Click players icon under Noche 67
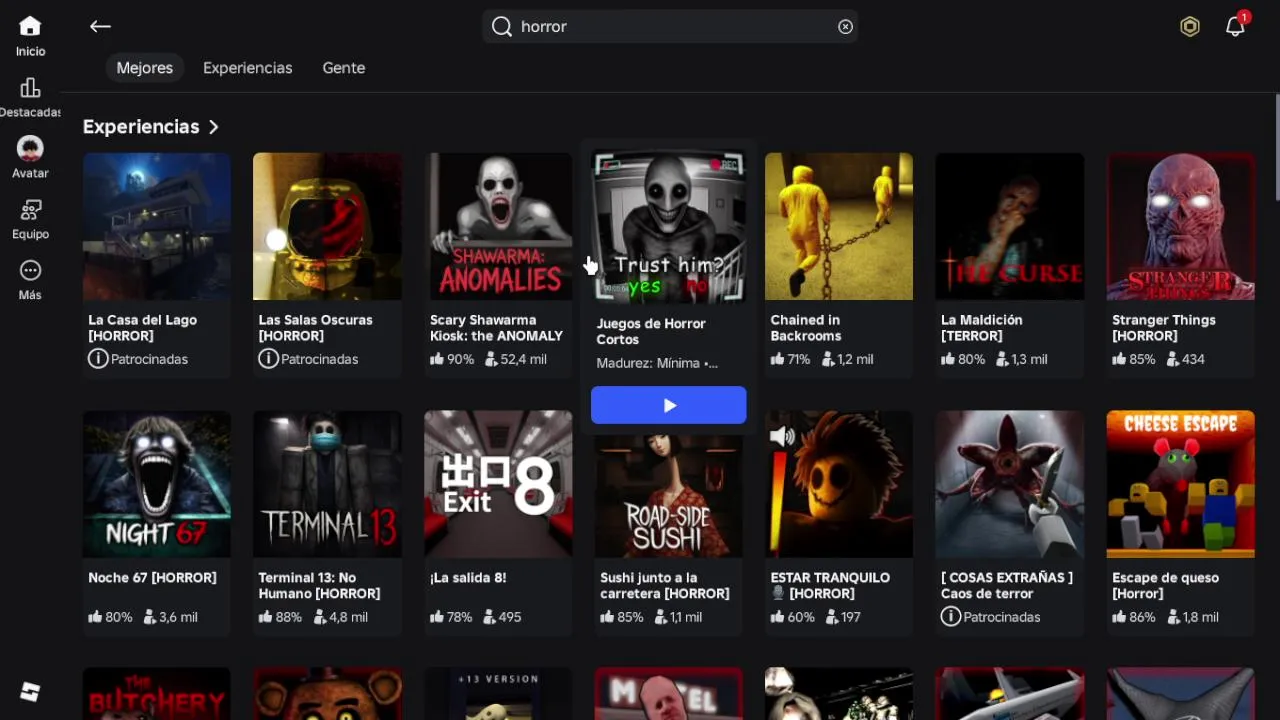The image size is (1280, 720). (149, 617)
